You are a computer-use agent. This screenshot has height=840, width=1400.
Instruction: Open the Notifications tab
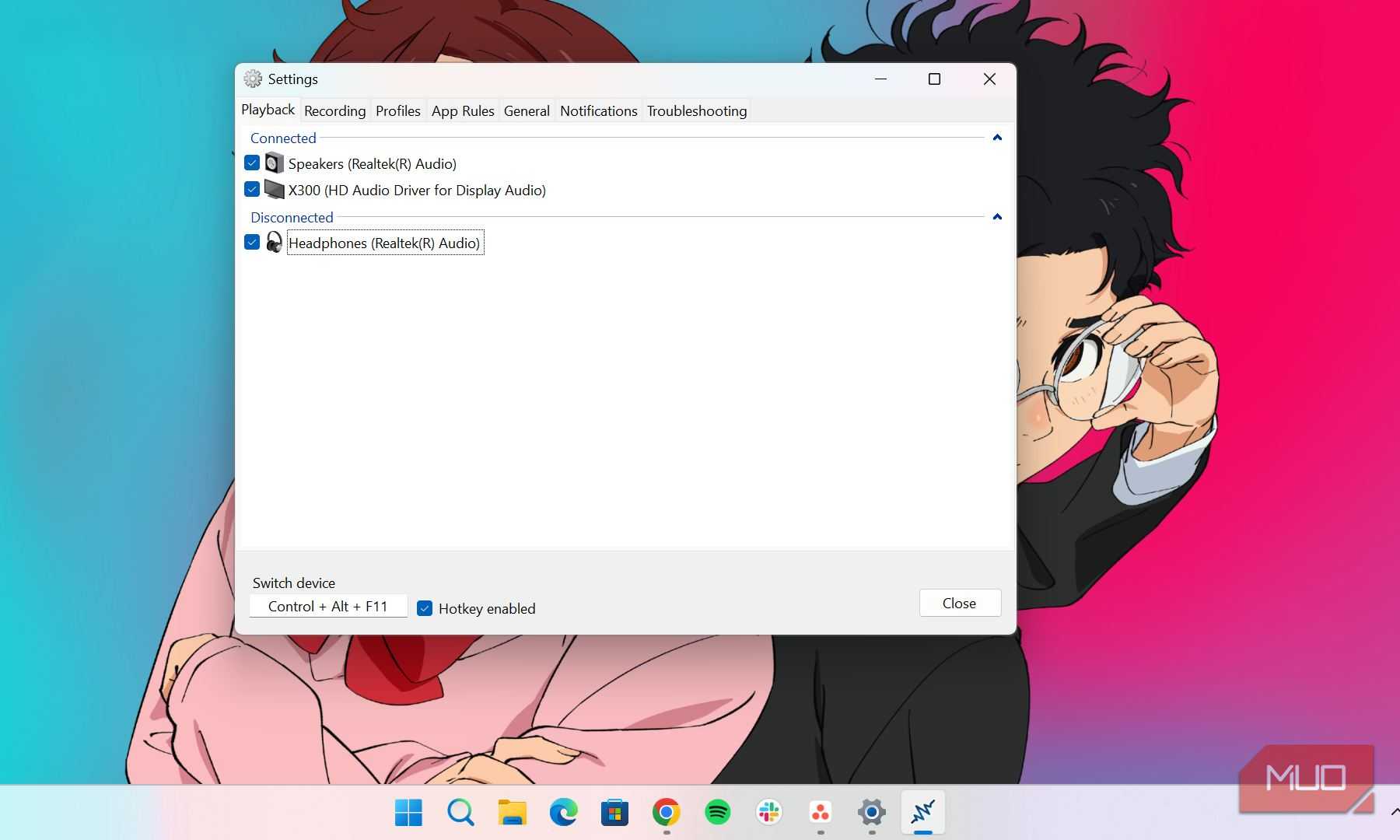(599, 110)
